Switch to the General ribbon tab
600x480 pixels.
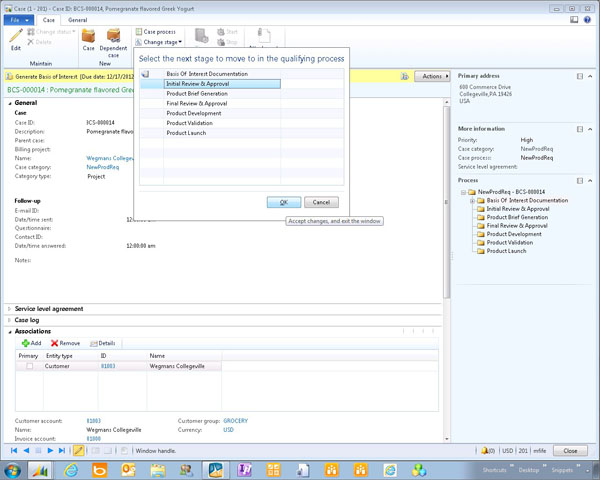pos(77,20)
